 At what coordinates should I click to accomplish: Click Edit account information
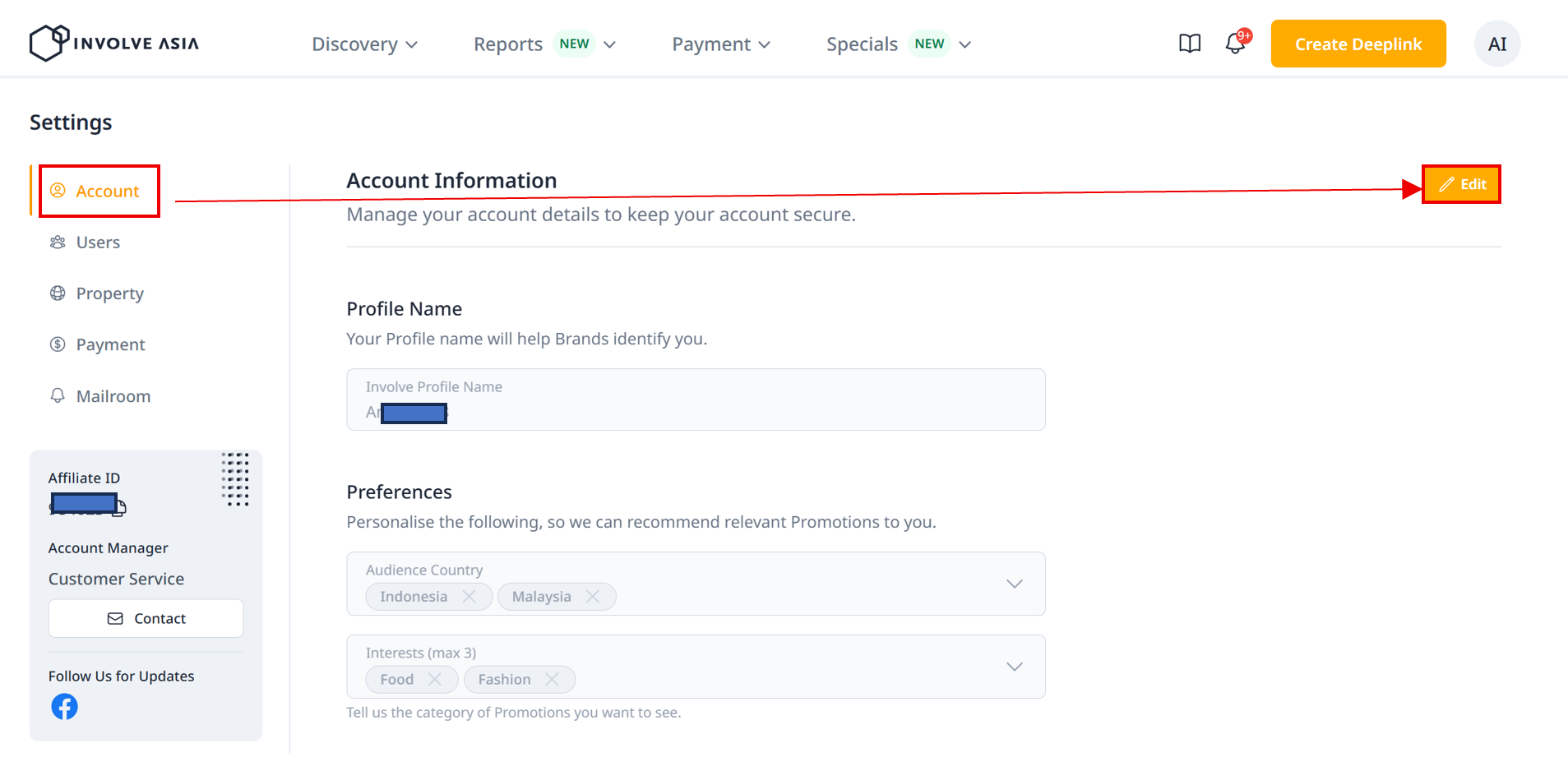[1462, 184]
